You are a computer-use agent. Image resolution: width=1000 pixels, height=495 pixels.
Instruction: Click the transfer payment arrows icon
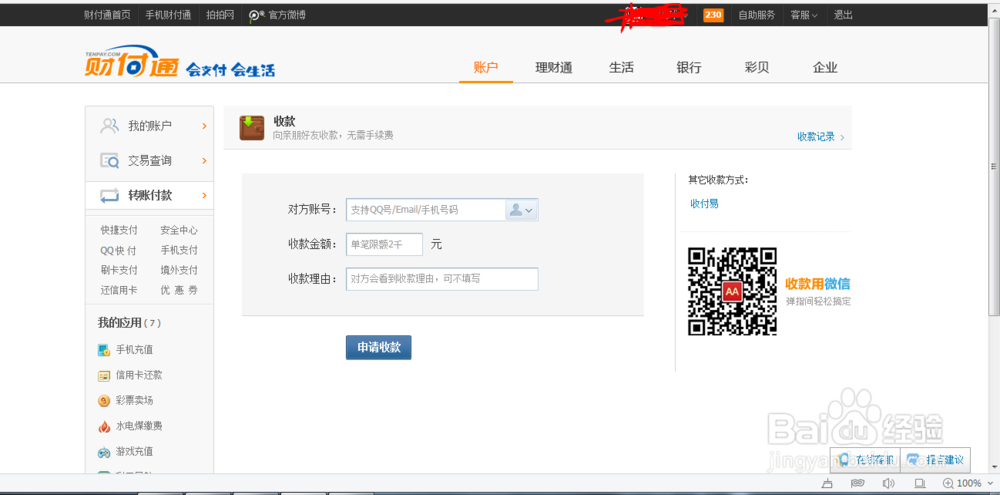click(x=109, y=196)
